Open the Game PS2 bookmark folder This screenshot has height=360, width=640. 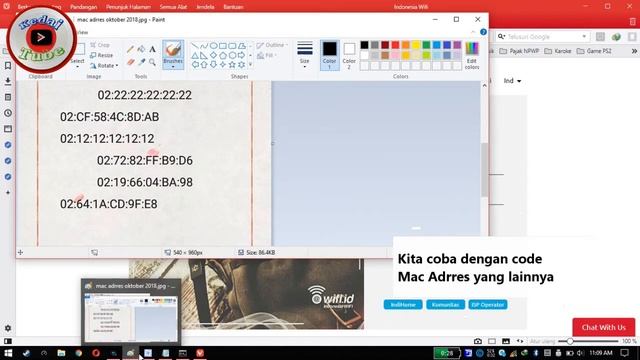[594, 51]
